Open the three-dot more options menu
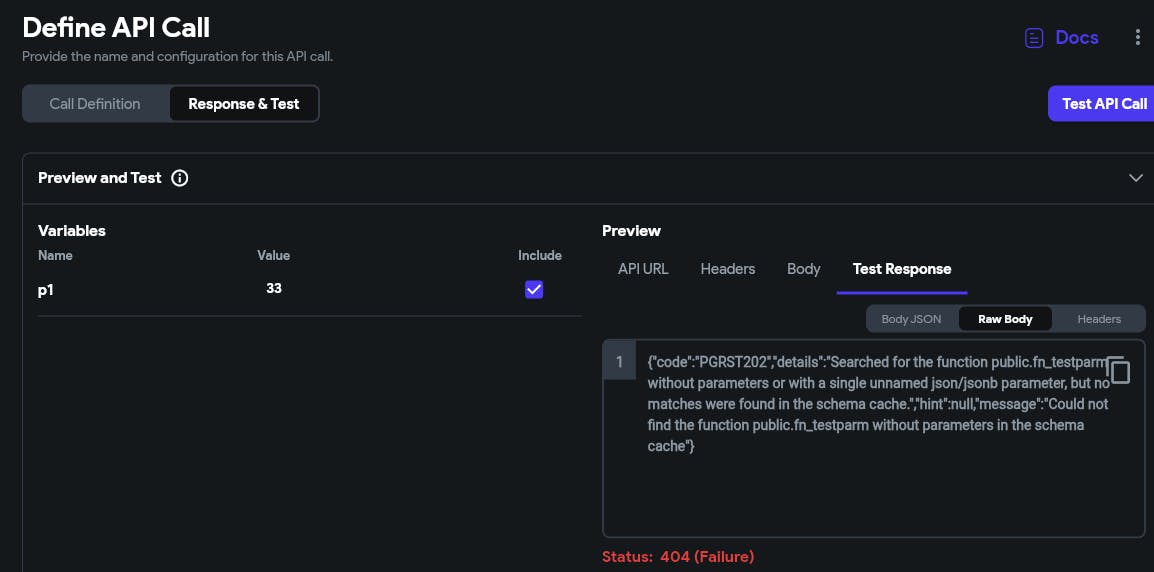 pos(1137,38)
